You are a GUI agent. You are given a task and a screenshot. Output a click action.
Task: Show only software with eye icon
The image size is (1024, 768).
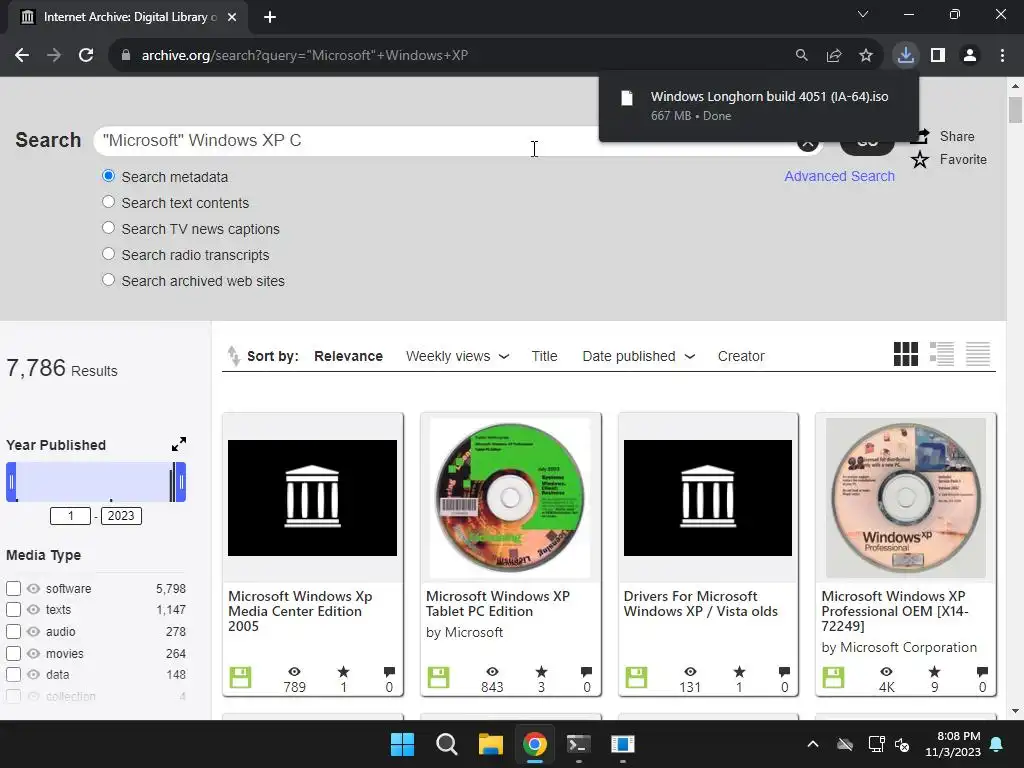(x=33, y=588)
